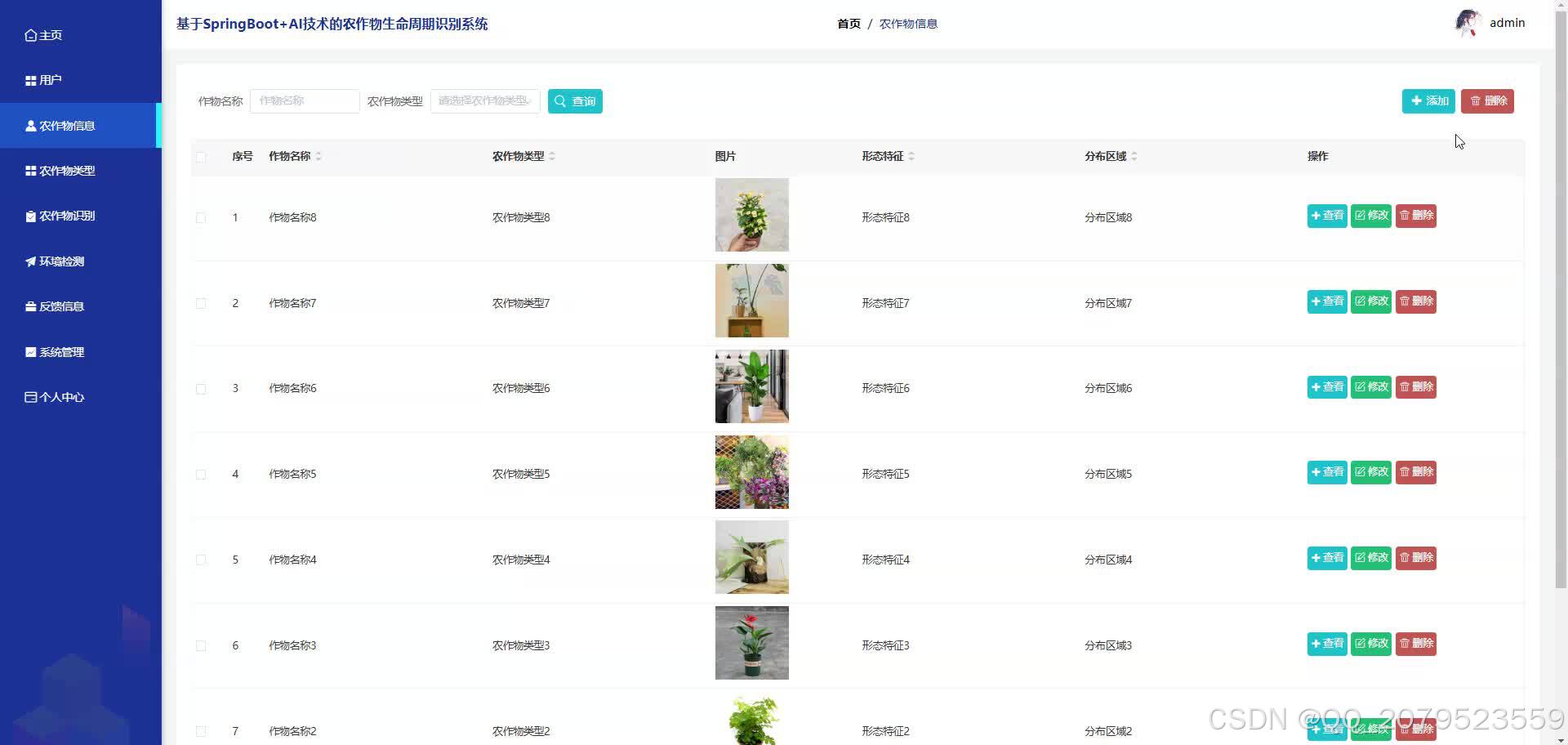1568x745 pixels.
Task: Toggle the select-all checkbox in table header
Action: (x=201, y=157)
